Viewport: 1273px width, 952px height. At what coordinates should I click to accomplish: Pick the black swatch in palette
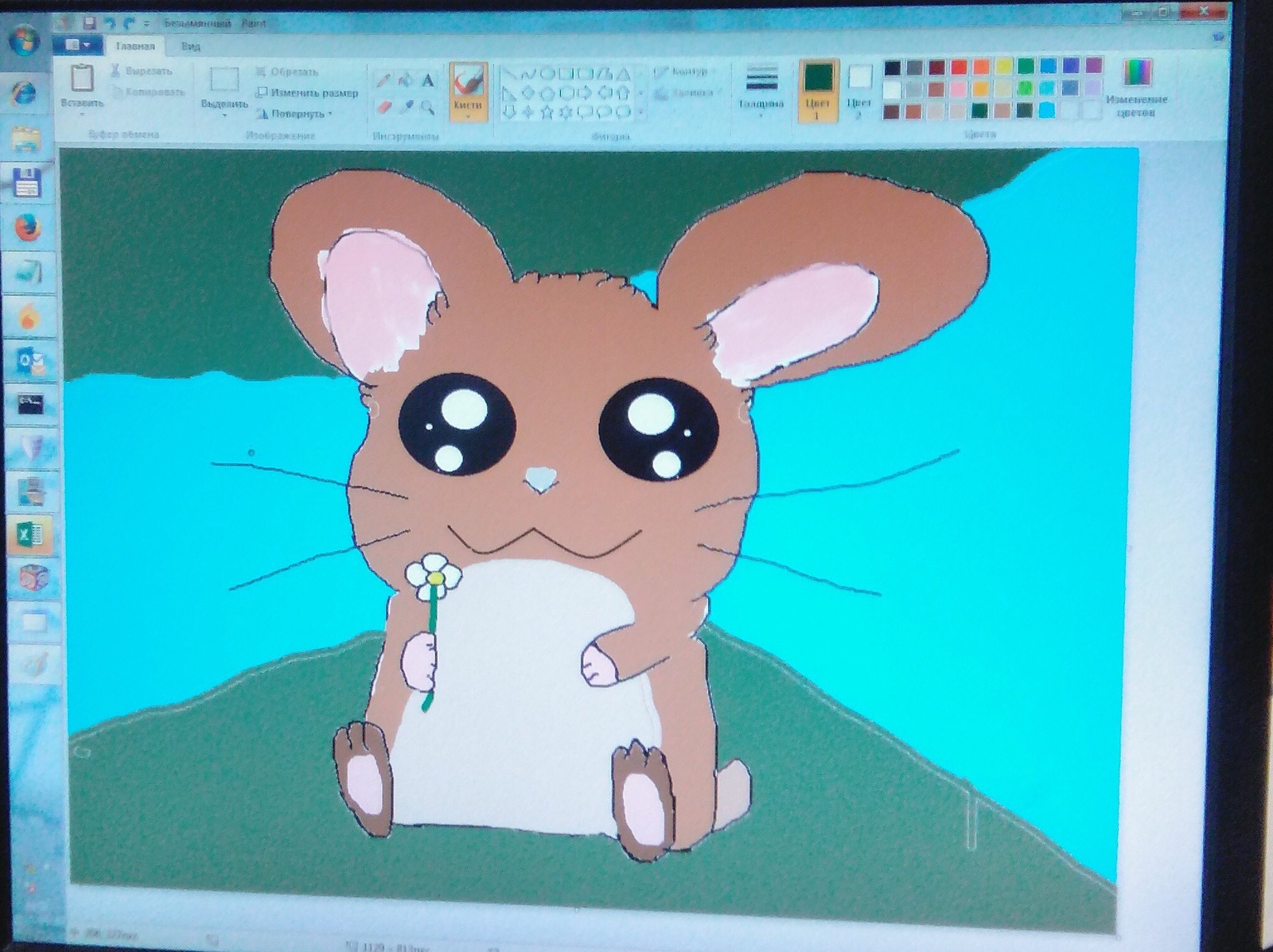coord(893,68)
